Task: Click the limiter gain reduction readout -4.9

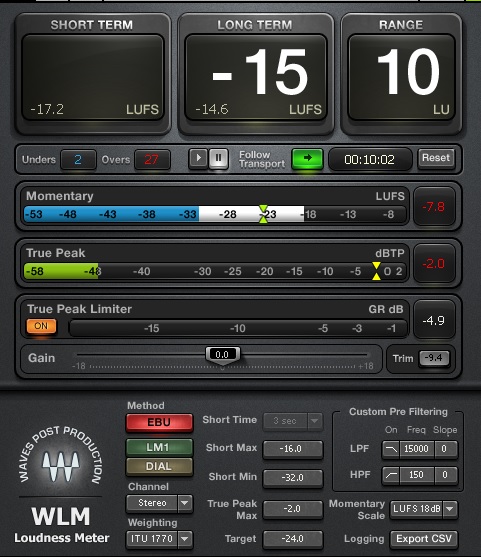Action: point(434,320)
